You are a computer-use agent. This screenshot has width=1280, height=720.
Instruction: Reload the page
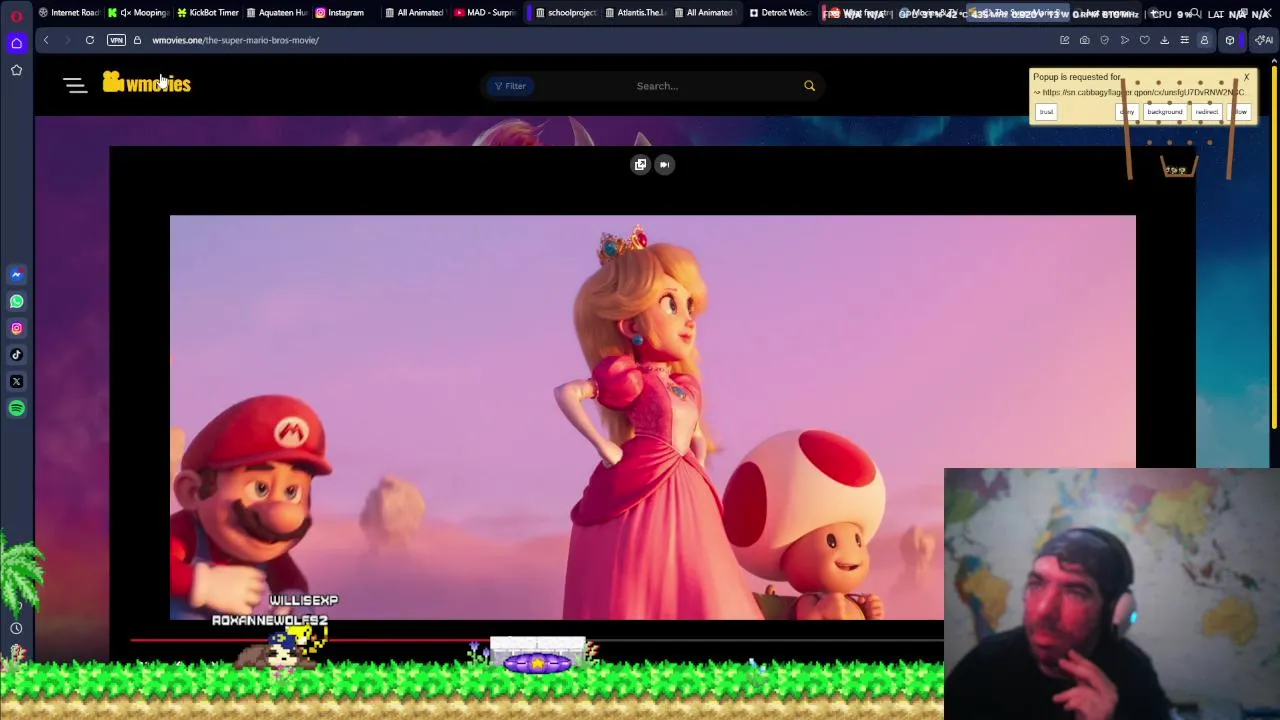pos(89,40)
